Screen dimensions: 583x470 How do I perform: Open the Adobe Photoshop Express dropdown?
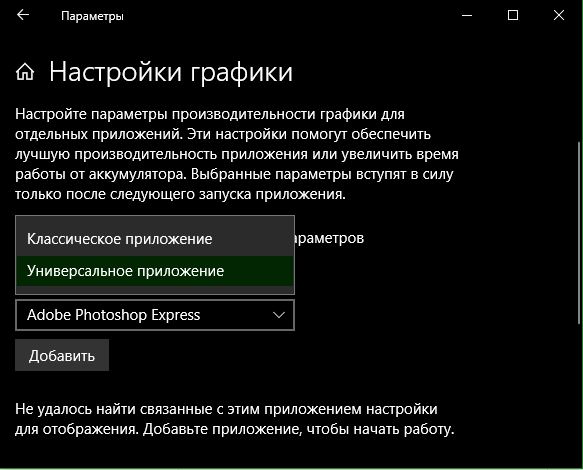(155, 315)
